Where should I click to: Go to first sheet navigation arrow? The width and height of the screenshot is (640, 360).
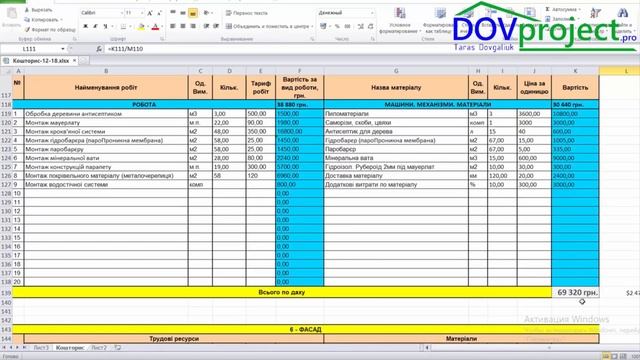(4, 348)
